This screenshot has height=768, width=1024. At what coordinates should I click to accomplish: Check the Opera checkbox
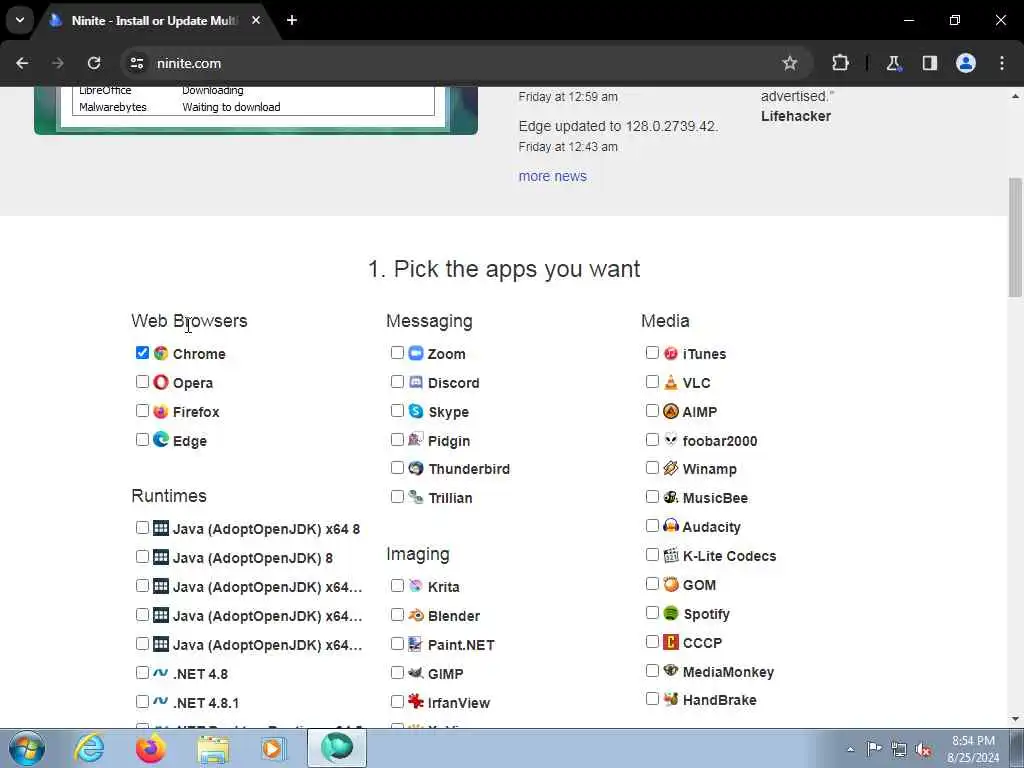click(142, 381)
